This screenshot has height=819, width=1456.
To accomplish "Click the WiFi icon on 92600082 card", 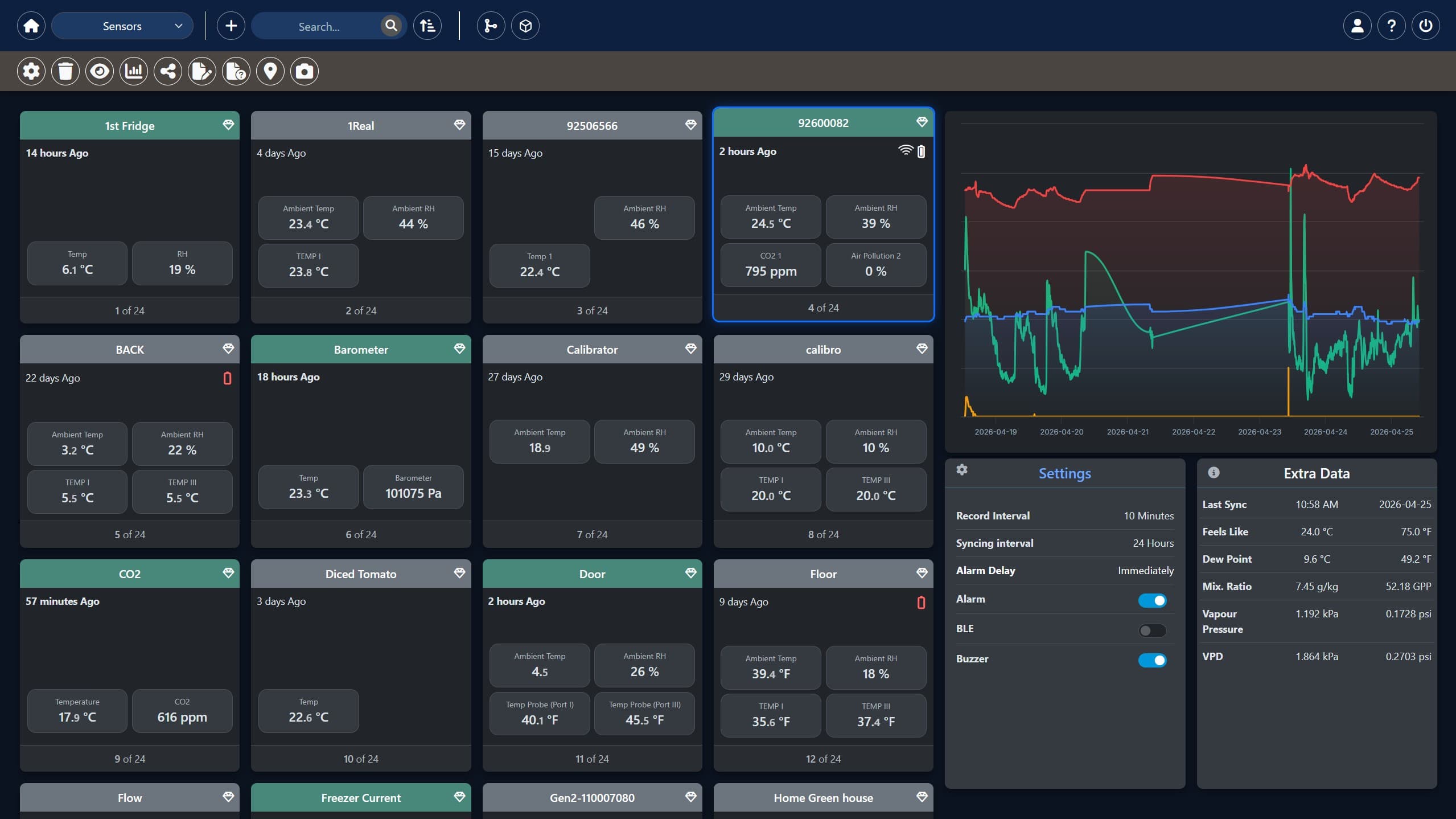I will pyautogui.click(x=906, y=150).
